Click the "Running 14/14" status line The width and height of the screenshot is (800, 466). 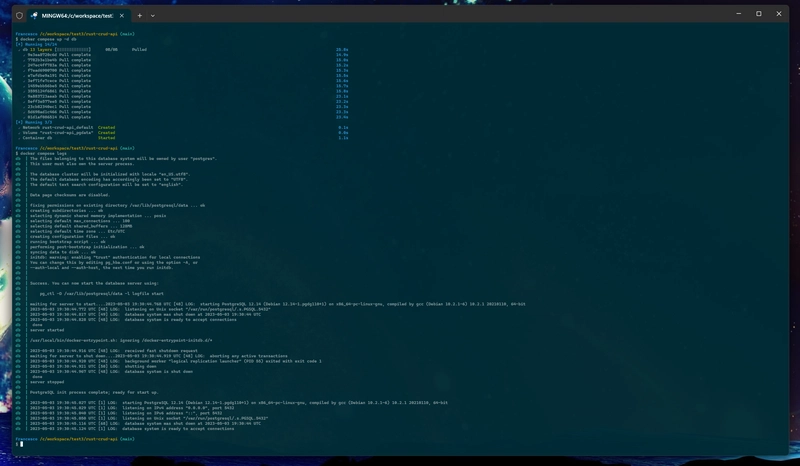36,44
